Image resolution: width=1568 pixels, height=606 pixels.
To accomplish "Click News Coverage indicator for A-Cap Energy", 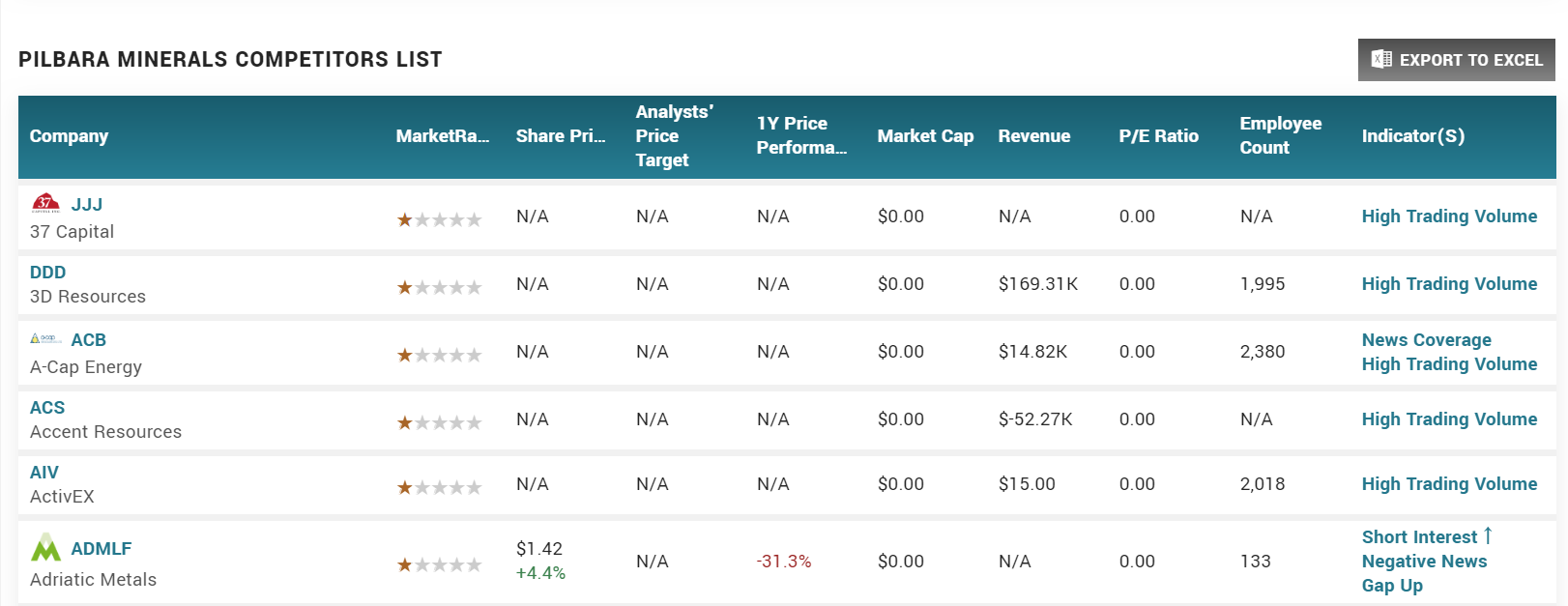I will tap(1426, 340).
